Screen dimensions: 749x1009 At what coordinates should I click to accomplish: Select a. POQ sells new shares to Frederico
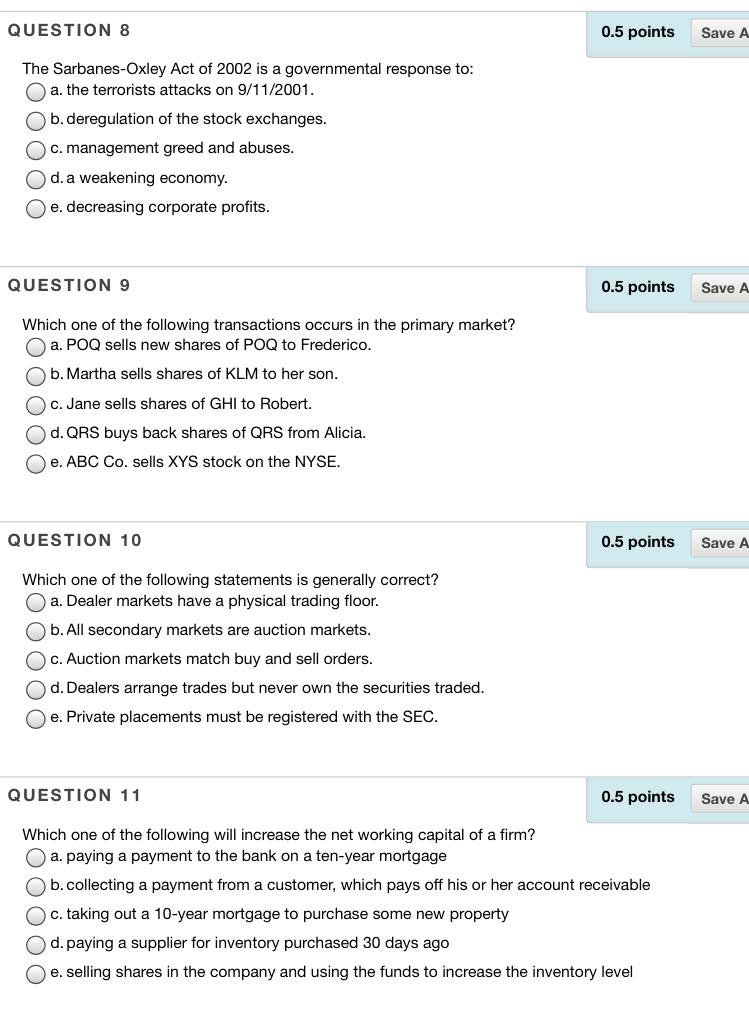pyautogui.click(x=35, y=347)
